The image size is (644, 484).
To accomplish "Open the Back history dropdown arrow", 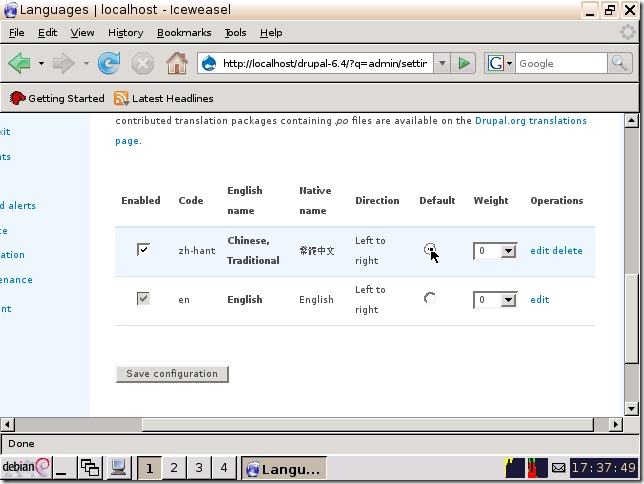I will [41, 63].
